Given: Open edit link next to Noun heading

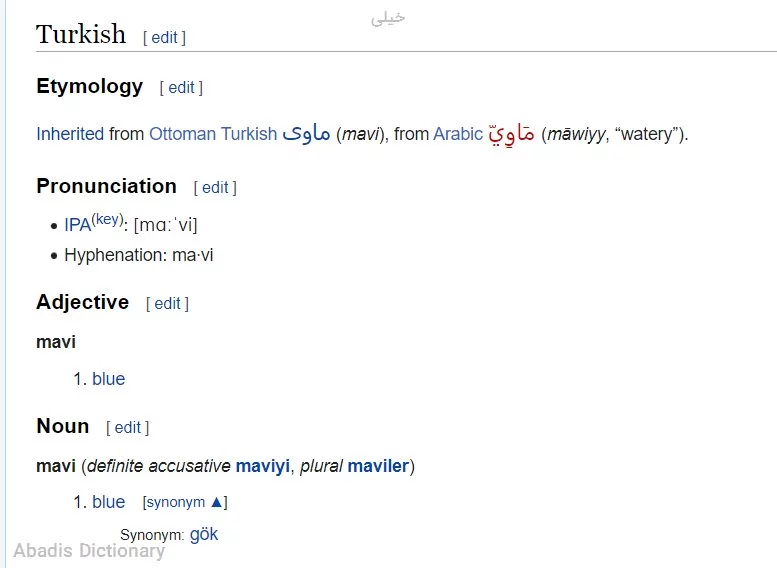Looking at the screenshot, I should [128, 428].
